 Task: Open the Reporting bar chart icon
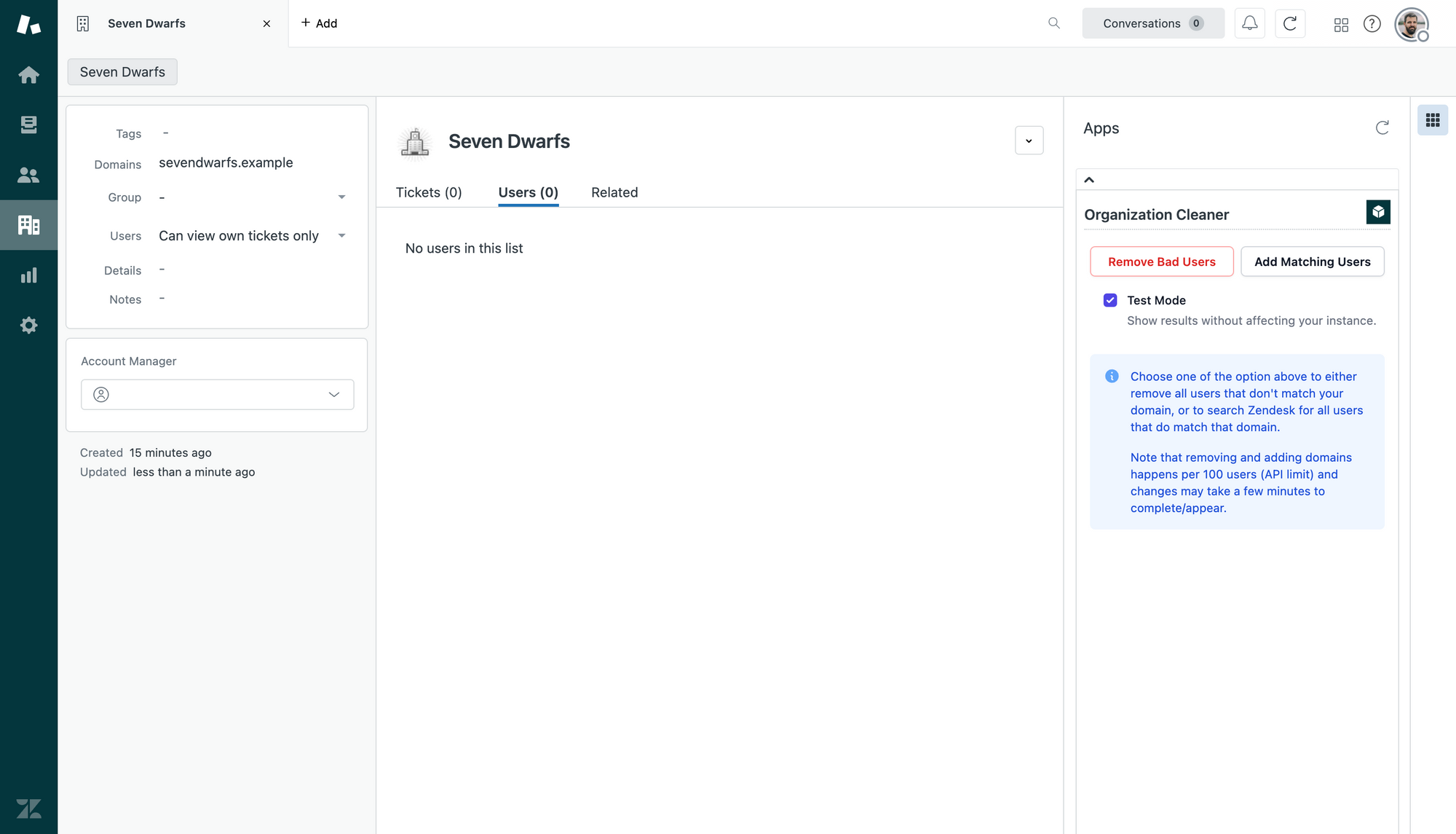(x=28, y=275)
